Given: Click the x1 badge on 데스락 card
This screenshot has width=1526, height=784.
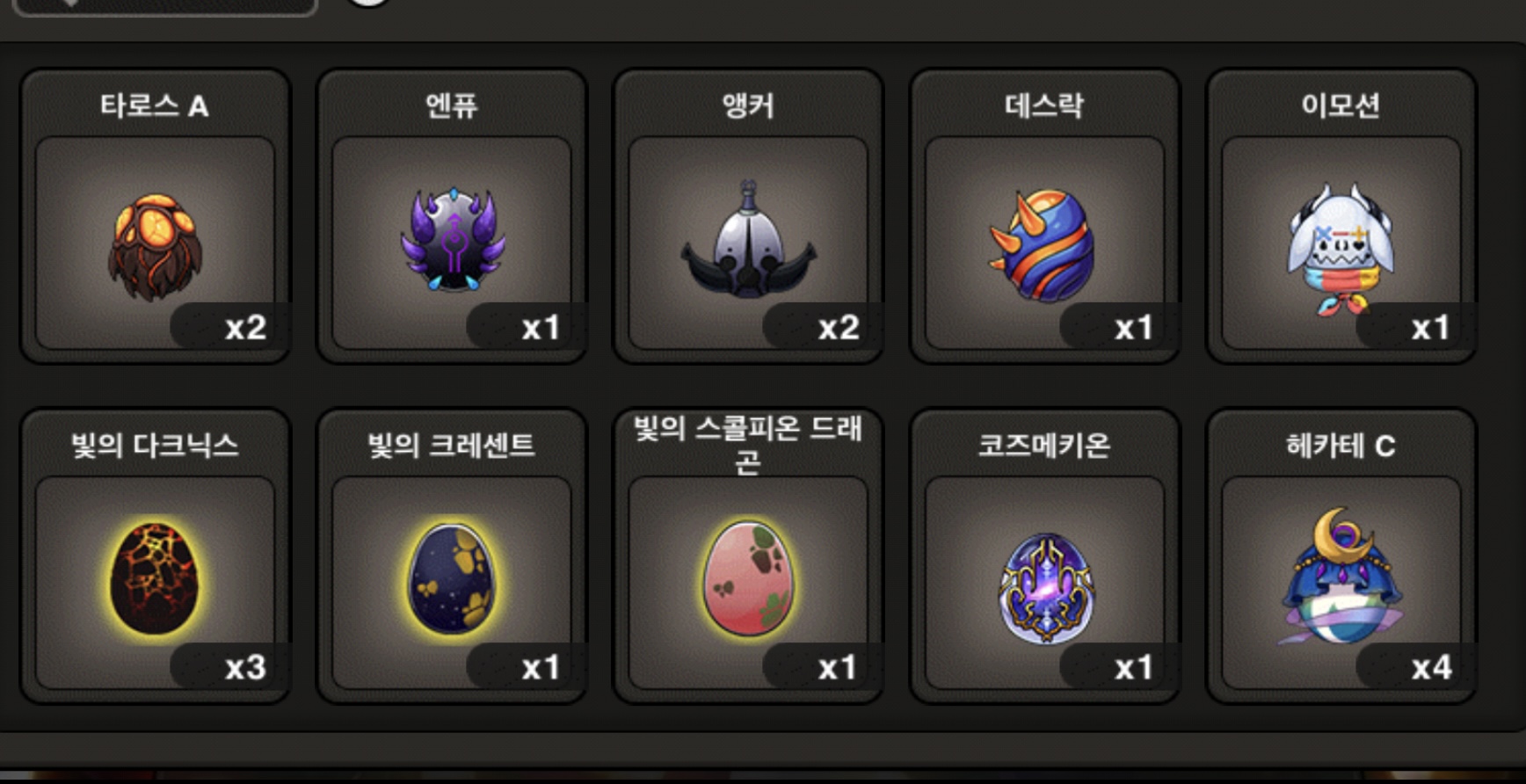Looking at the screenshot, I should tap(1134, 328).
